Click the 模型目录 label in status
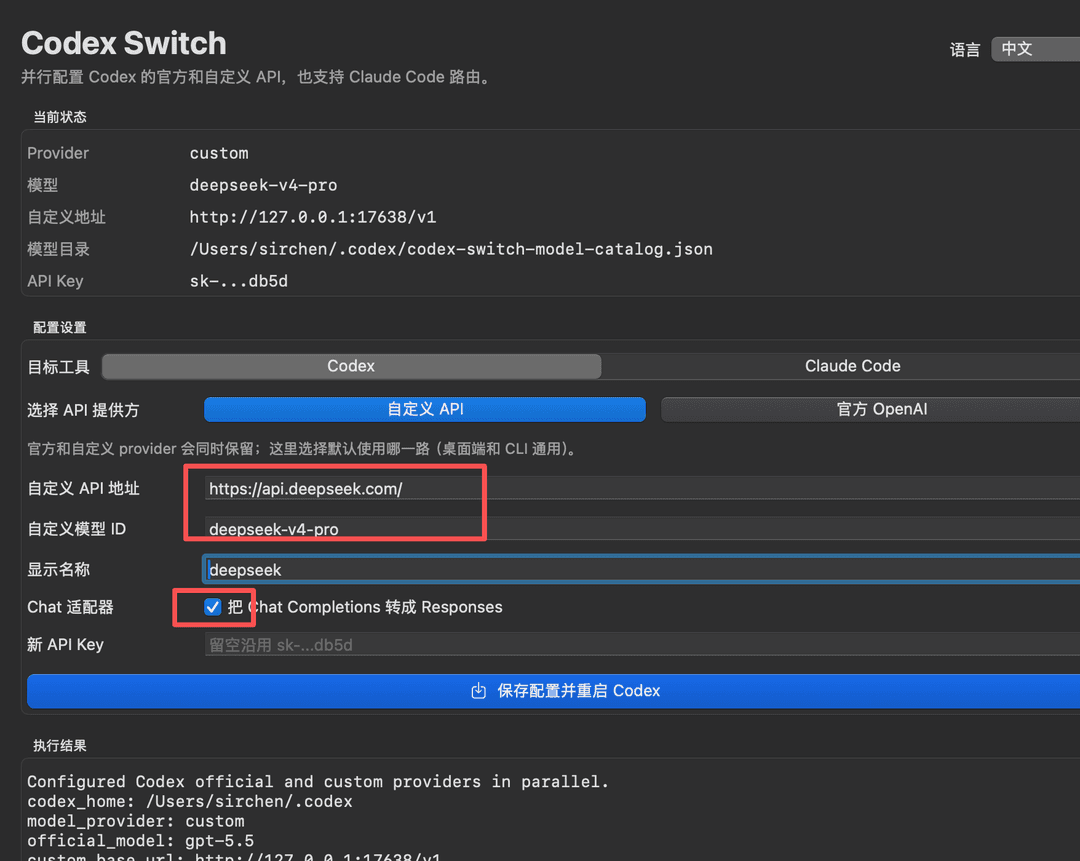This screenshot has width=1080, height=861. click(x=59, y=249)
